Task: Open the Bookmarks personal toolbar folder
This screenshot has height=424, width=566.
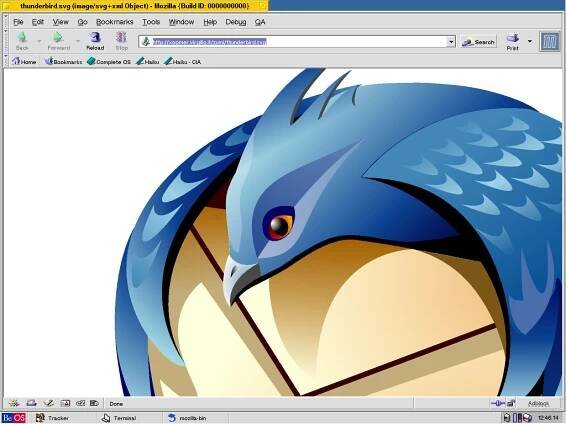Action: (63, 62)
